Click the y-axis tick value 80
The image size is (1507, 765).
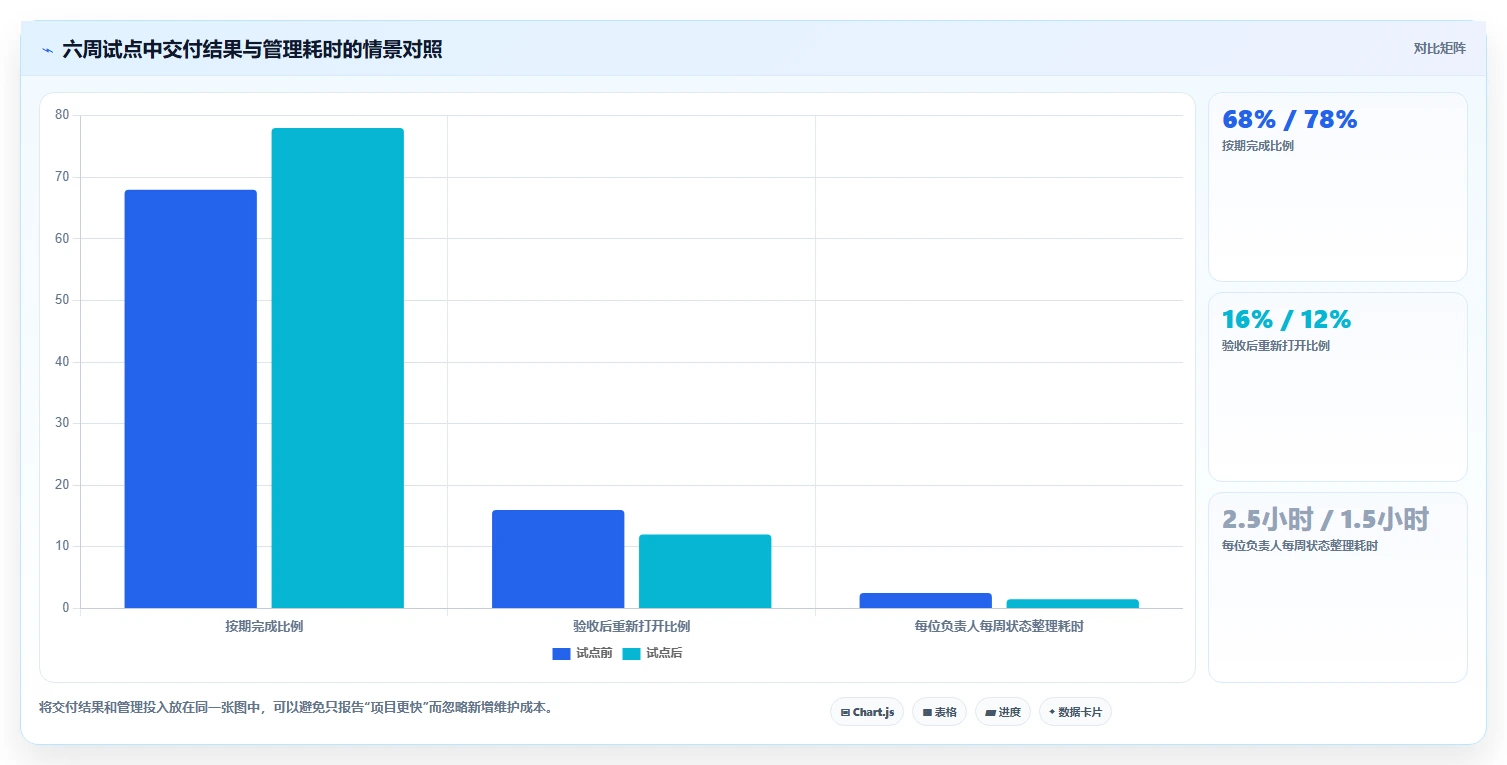pos(62,115)
